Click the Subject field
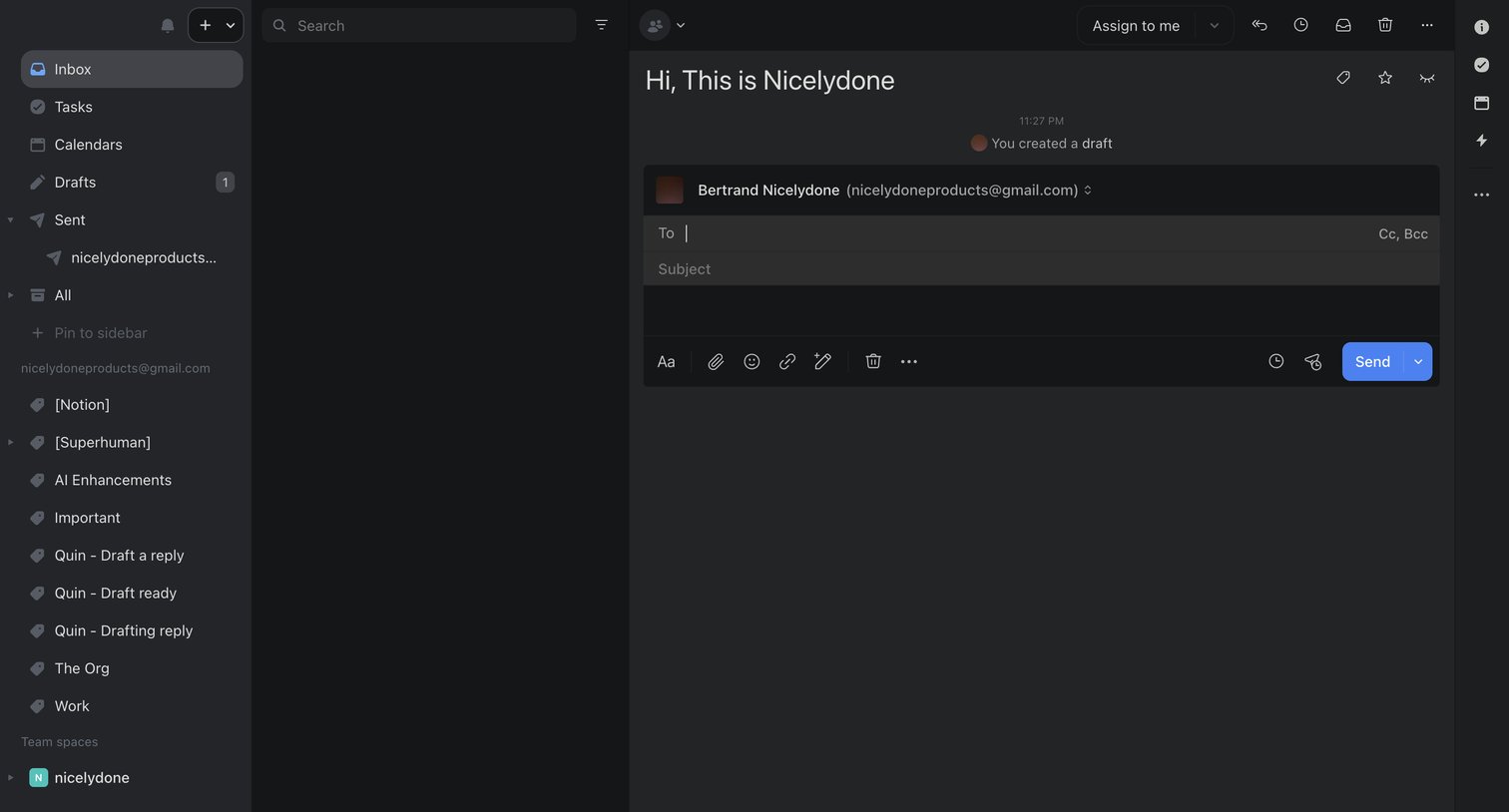The height and width of the screenshot is (812, 1509). click(1041, 269)
